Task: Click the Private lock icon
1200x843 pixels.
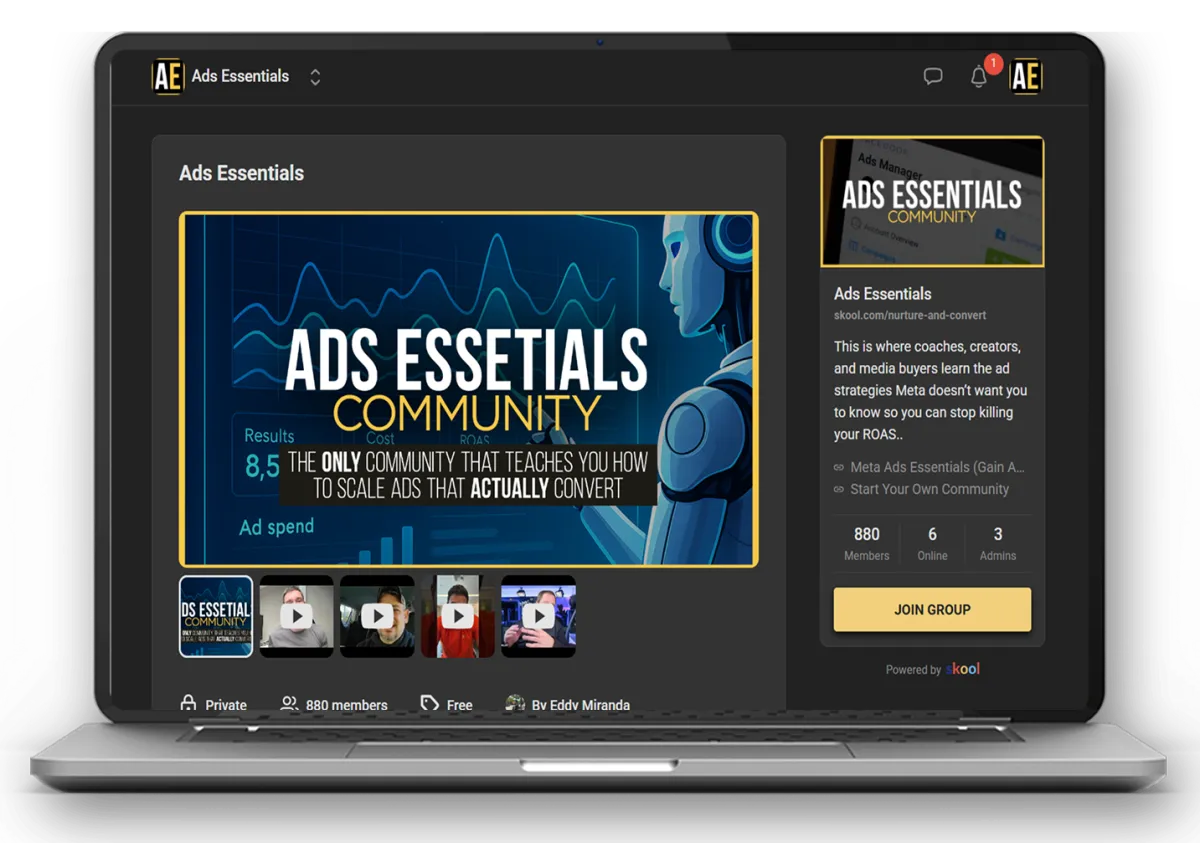Action: 188,704
